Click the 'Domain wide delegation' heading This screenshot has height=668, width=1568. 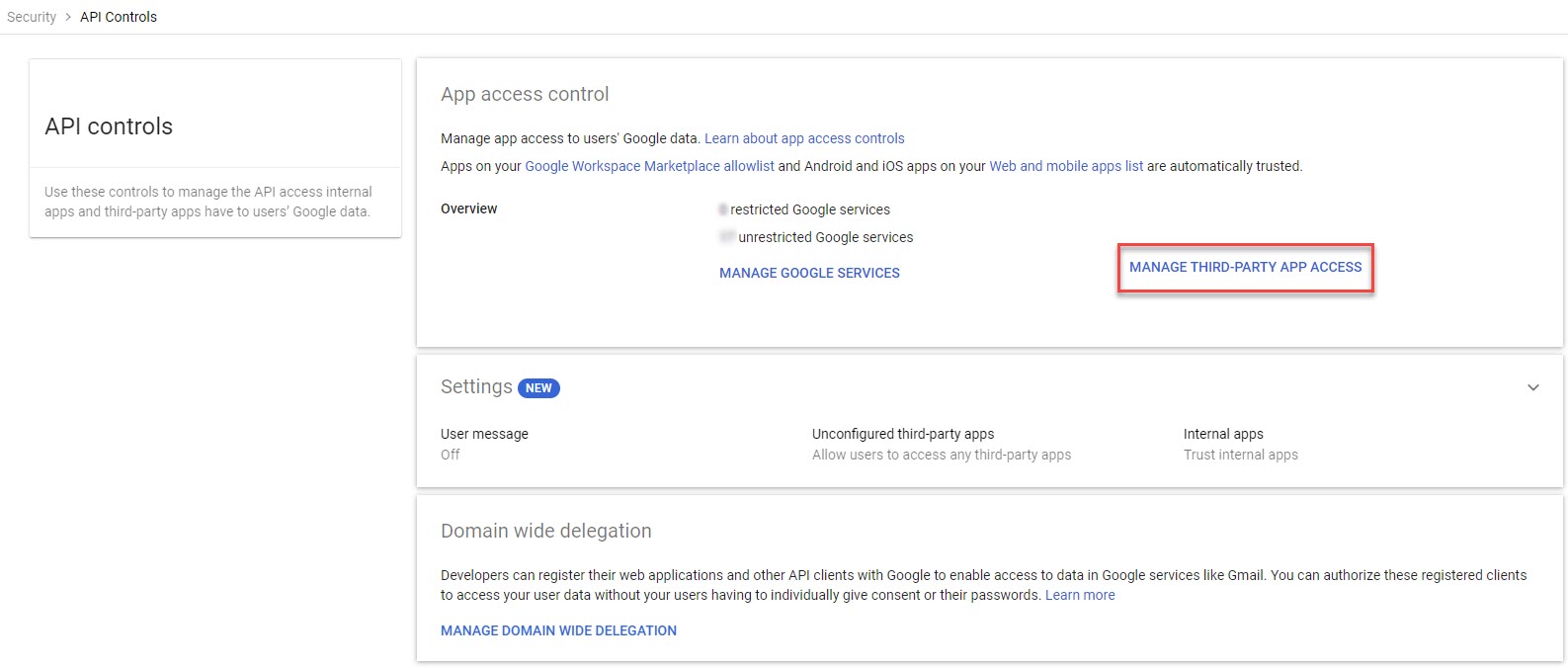point(545,531)
